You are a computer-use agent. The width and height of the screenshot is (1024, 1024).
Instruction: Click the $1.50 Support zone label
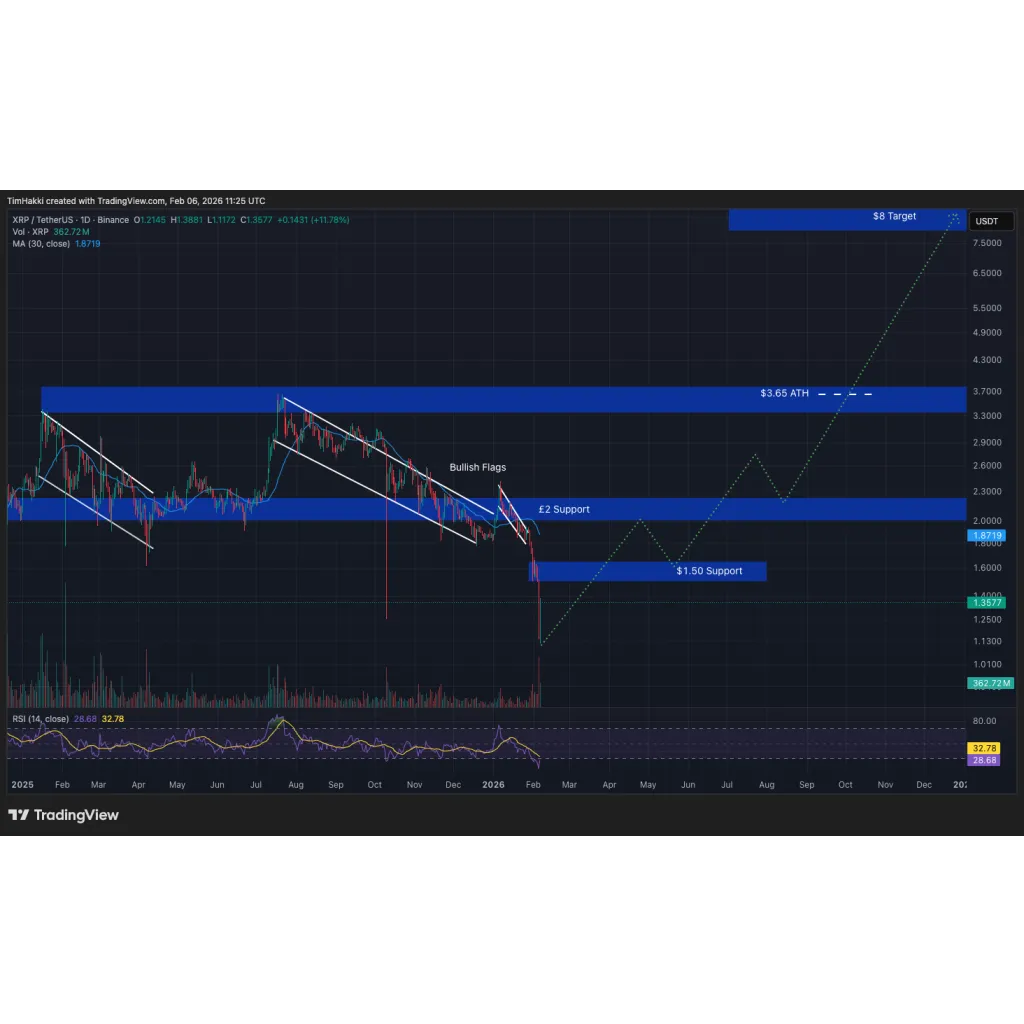709,571
